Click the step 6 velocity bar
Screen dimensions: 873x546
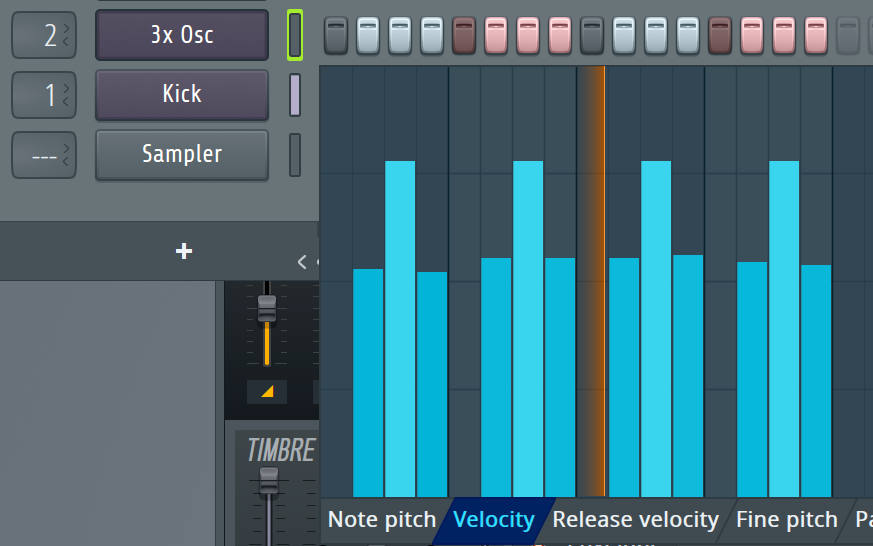pos(496,377)
